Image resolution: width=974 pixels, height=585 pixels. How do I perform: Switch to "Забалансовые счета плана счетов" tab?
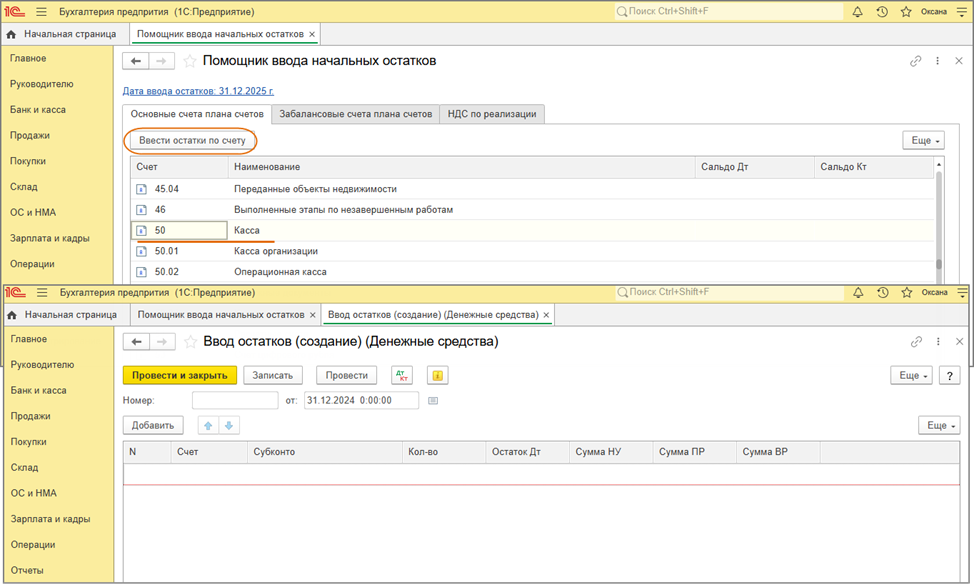click(x=355, y=114)
